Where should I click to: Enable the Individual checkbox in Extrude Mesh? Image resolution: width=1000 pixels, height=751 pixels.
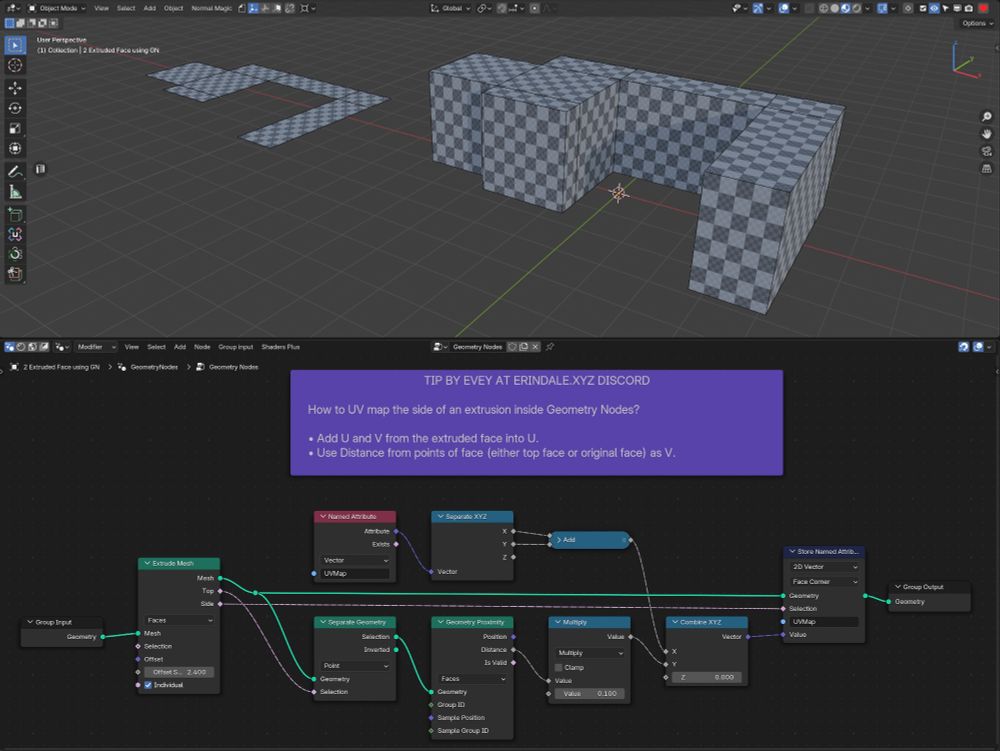pyautogui.click(x=148, y=684)
